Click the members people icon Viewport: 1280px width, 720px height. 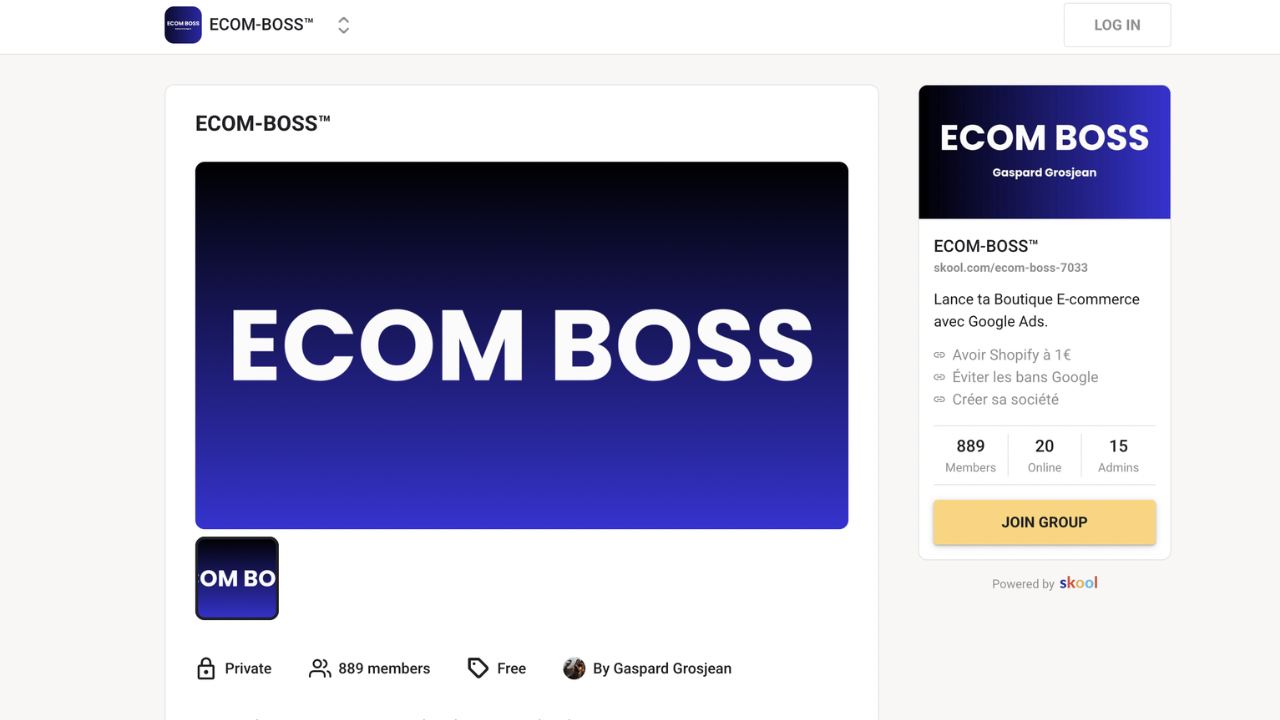point(320,668)
